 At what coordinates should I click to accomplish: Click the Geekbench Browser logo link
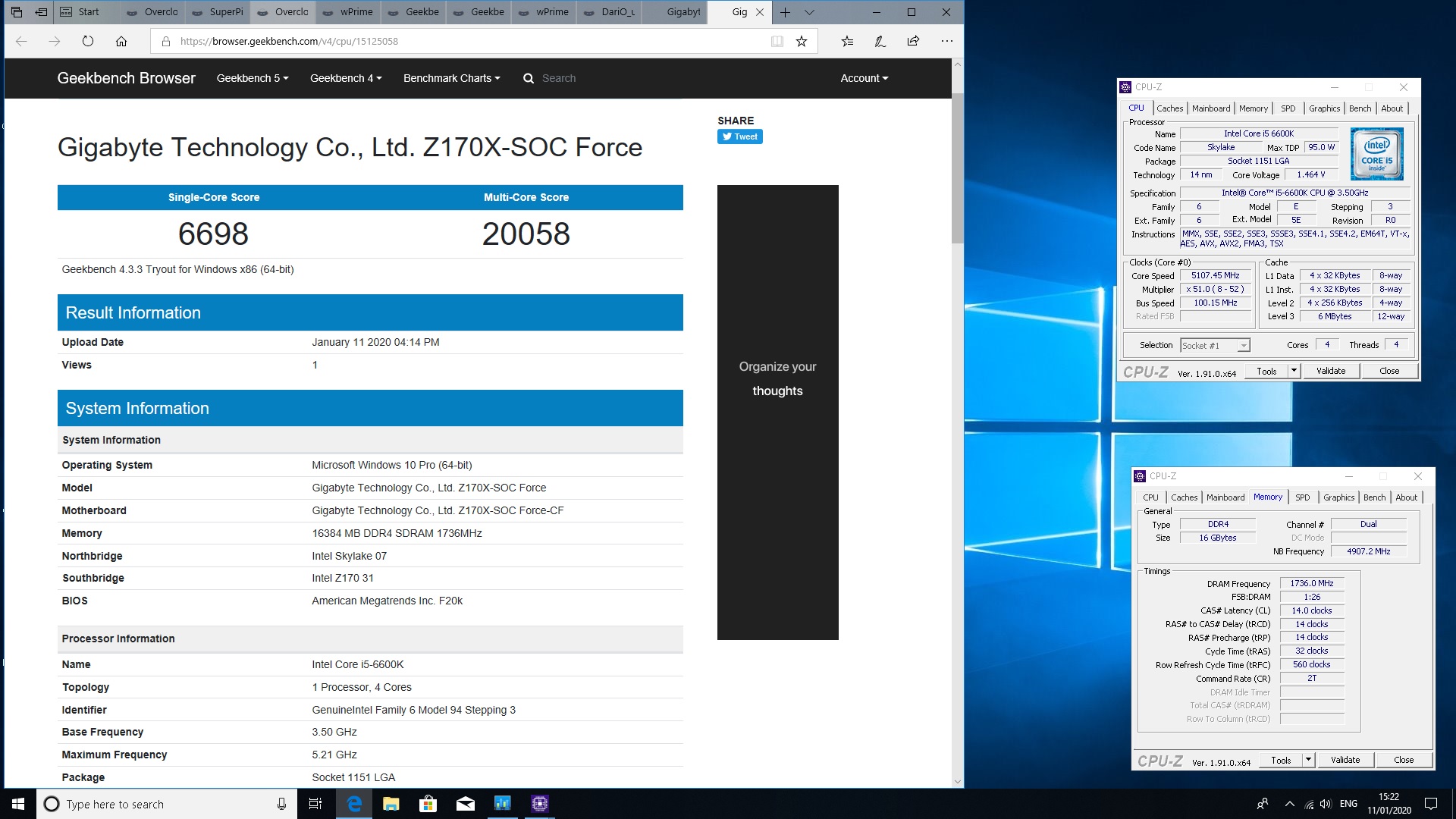pyautogui.click(x=126, y=78)
